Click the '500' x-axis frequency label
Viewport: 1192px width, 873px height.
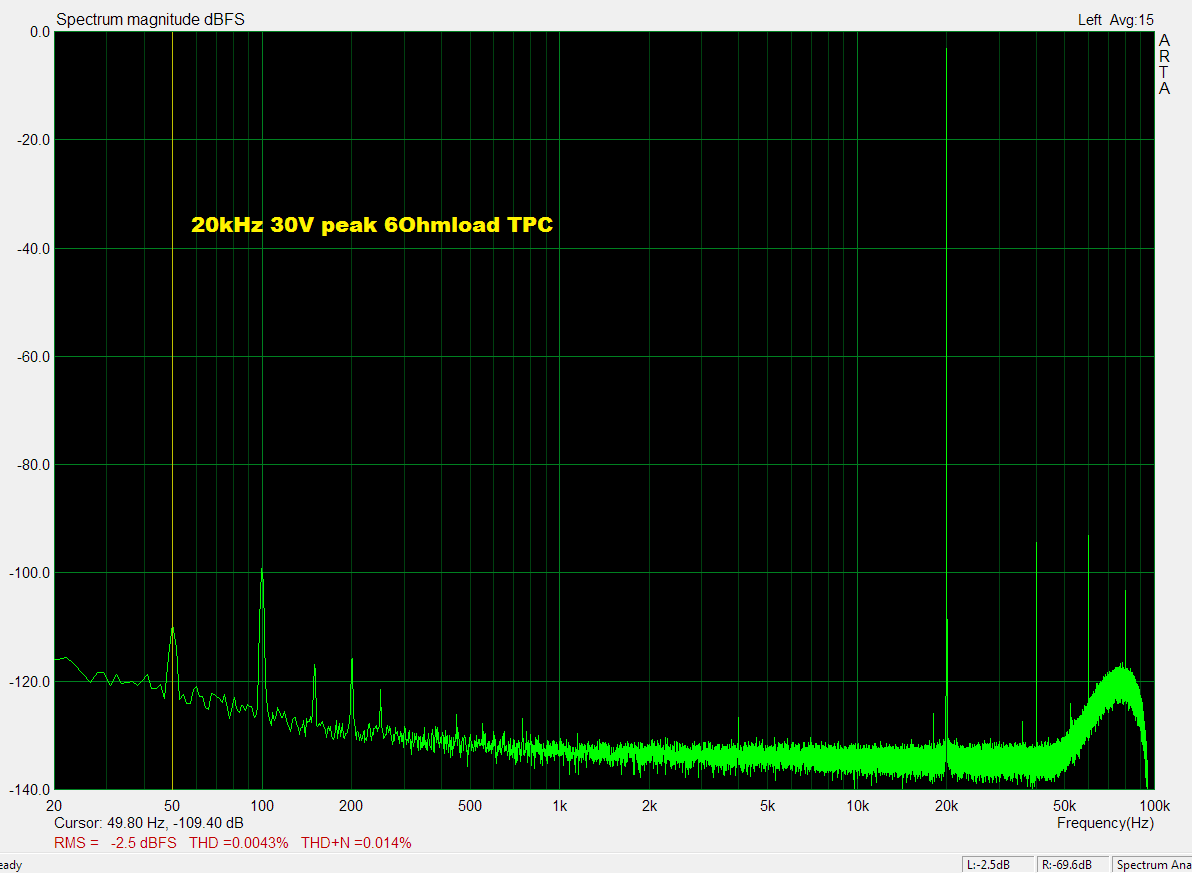470,805
